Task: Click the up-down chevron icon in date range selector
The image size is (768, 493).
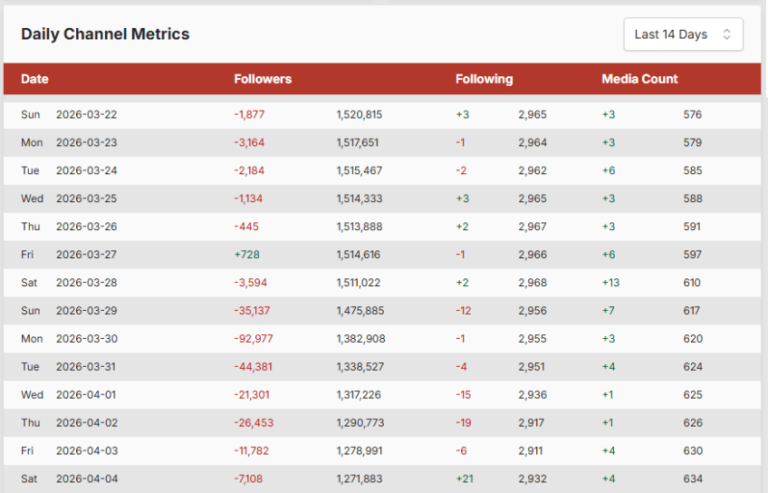Action: 727,34
